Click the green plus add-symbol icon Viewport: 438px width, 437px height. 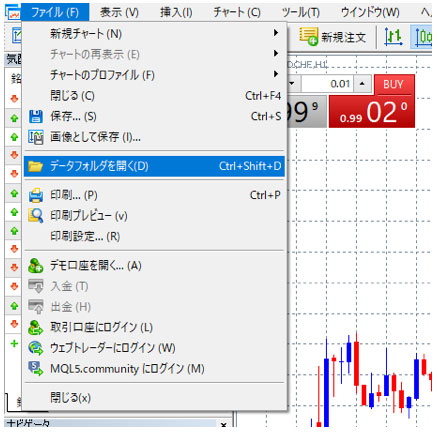tap(14, 343)
